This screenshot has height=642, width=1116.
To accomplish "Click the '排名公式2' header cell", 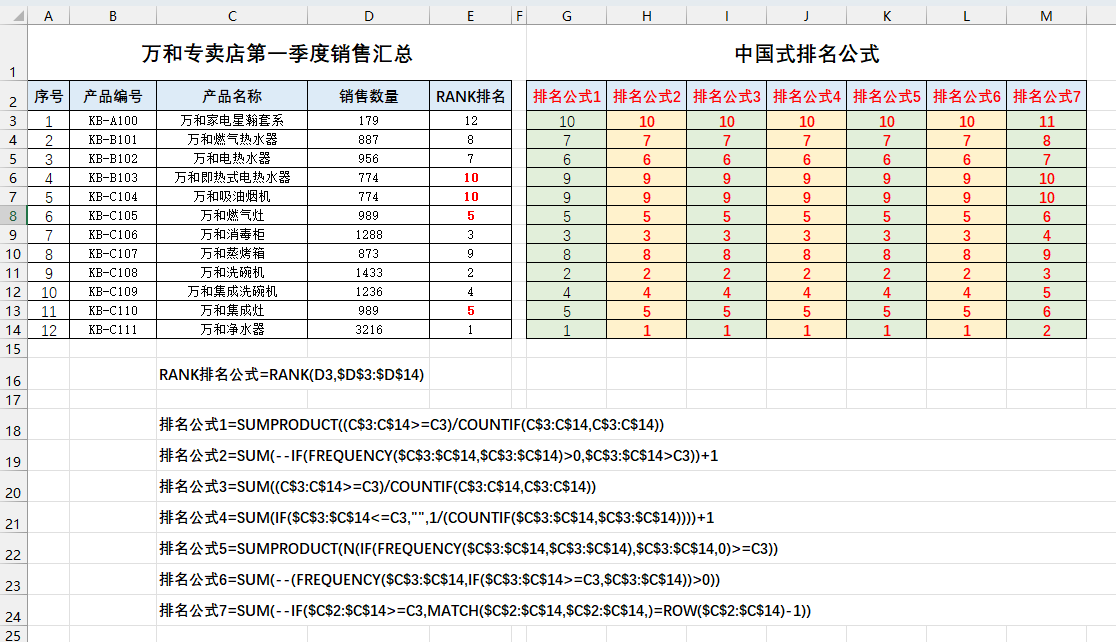I will click(646, 96).
